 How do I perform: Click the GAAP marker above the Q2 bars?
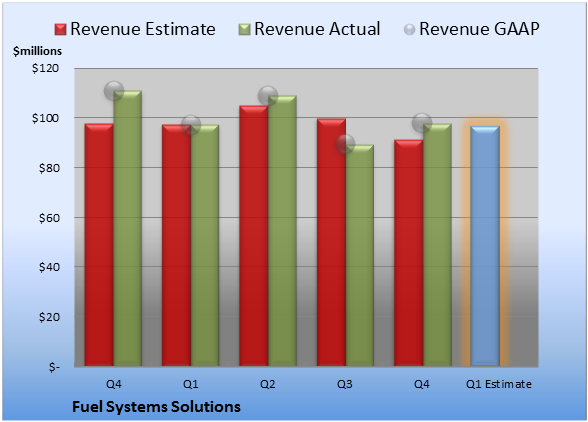point(268,96)
